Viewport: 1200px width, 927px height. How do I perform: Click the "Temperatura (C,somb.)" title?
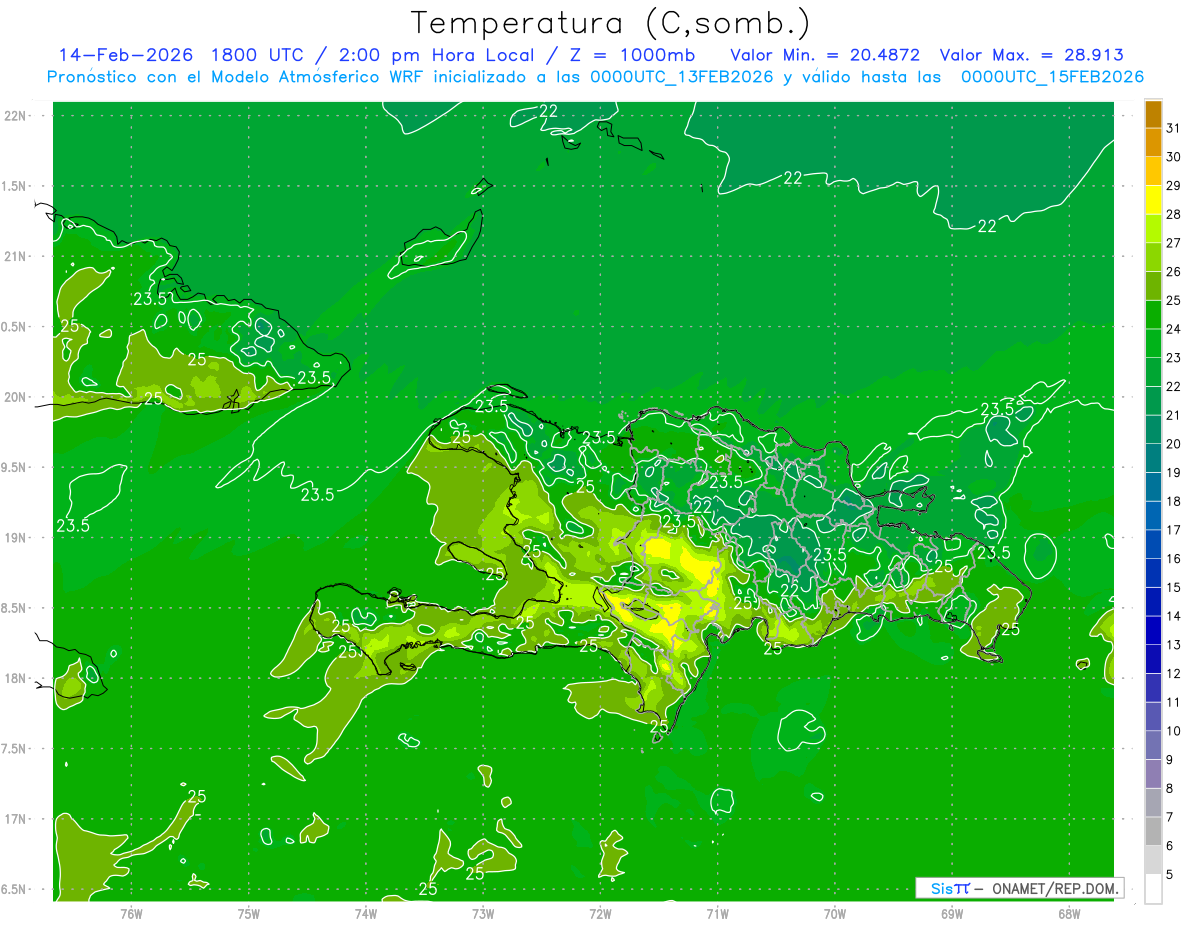pos(611,24)
